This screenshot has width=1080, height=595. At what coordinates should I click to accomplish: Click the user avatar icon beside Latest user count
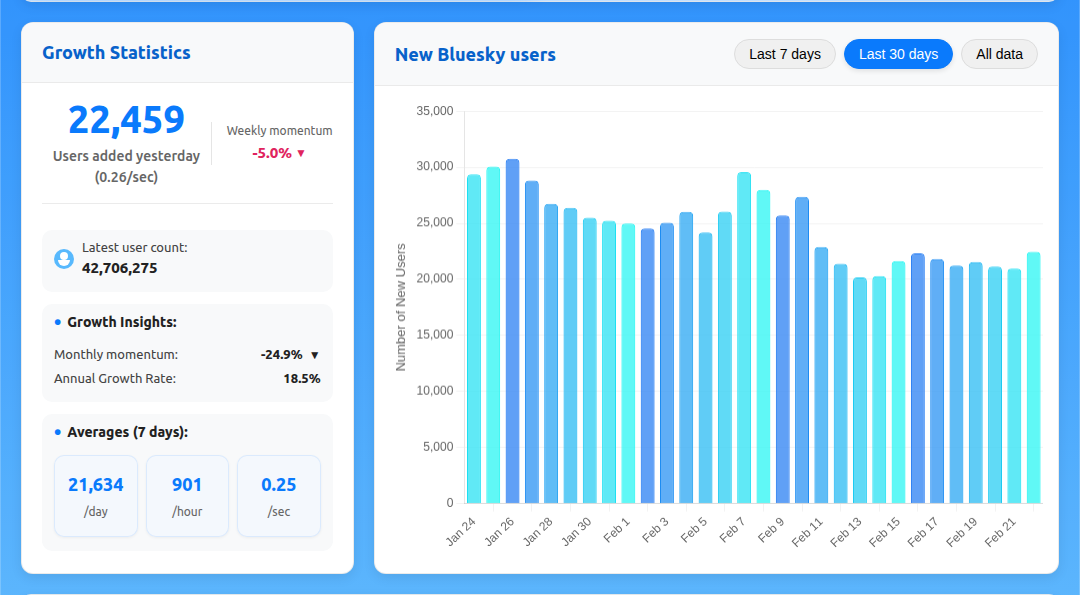click(64, 259)
